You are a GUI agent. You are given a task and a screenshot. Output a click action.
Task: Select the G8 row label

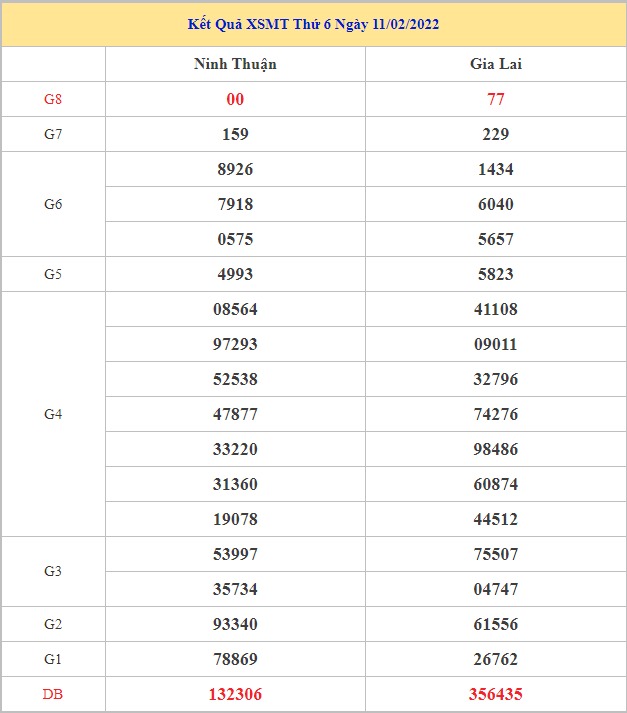[53, 99]
